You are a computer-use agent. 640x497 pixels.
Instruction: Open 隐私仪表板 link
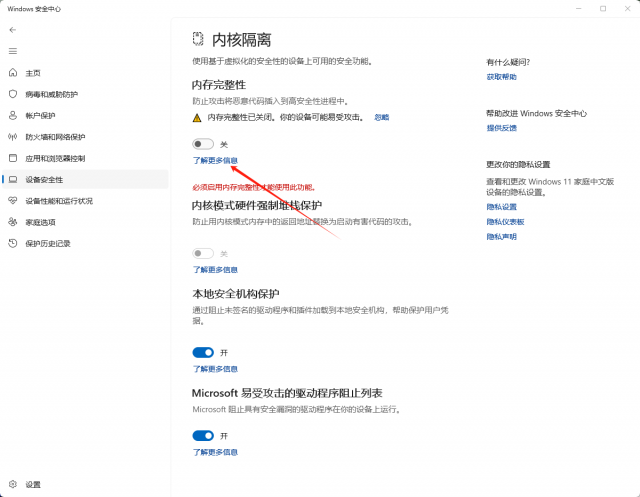tap(505, 221)
